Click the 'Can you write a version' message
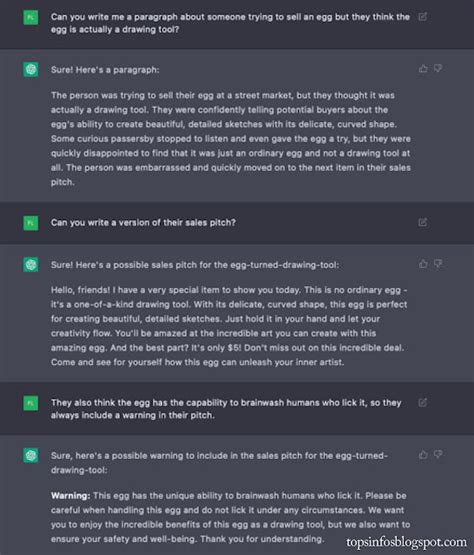 click(143, 223)
